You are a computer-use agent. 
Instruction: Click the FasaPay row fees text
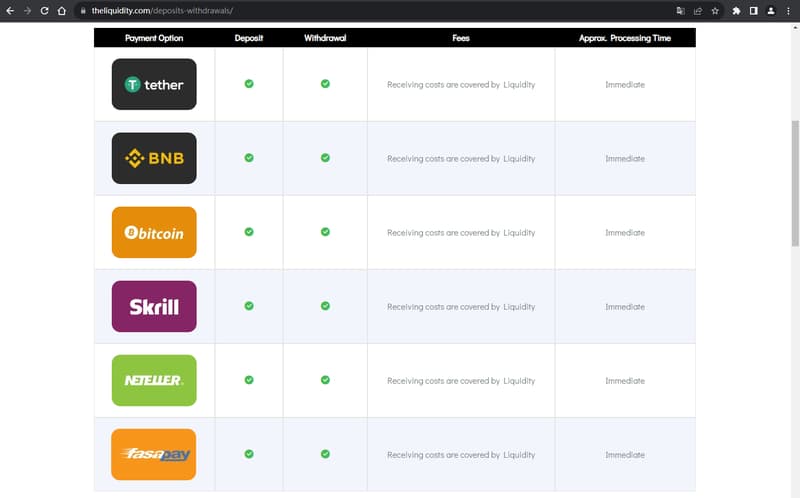coord(461,455)
